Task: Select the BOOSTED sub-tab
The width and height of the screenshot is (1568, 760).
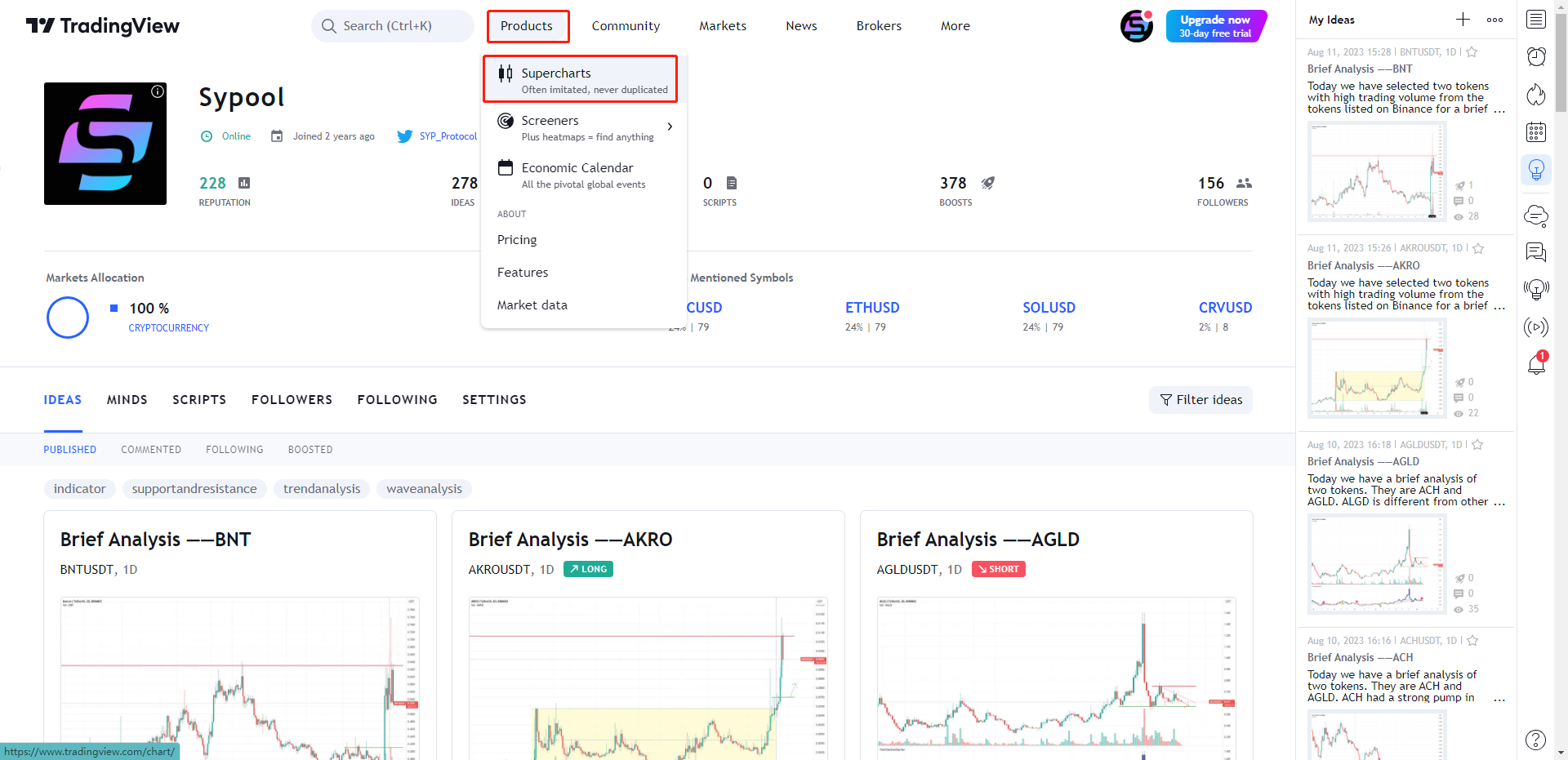Action: (310, 450)
